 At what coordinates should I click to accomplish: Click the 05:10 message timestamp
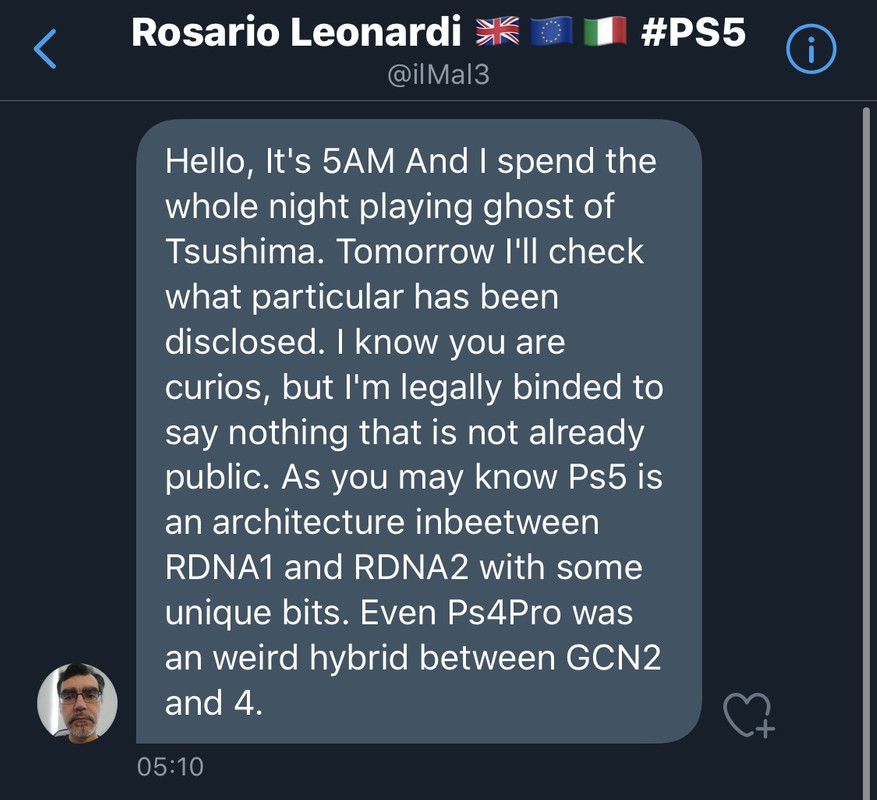[x=170, y=766]
